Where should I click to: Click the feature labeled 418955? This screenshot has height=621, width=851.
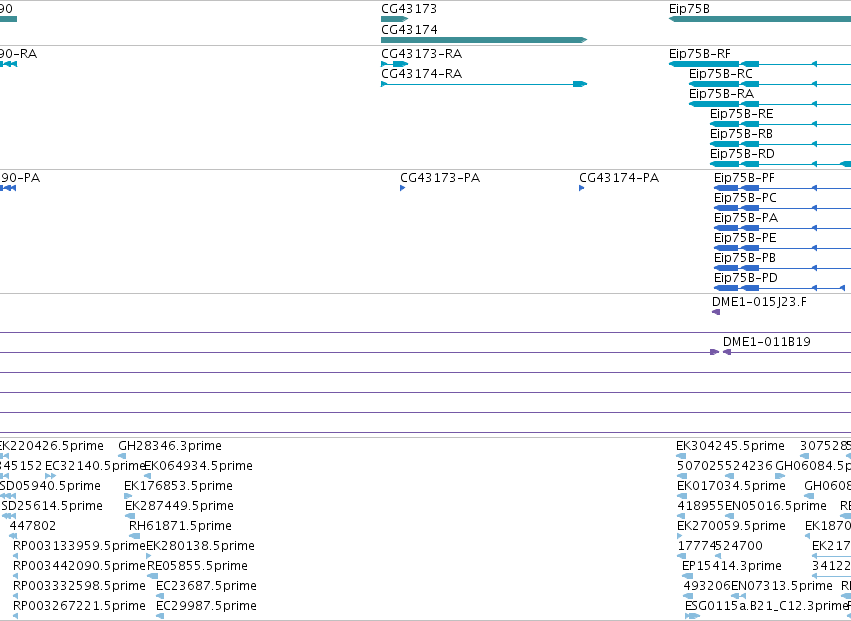coord(700,505)
